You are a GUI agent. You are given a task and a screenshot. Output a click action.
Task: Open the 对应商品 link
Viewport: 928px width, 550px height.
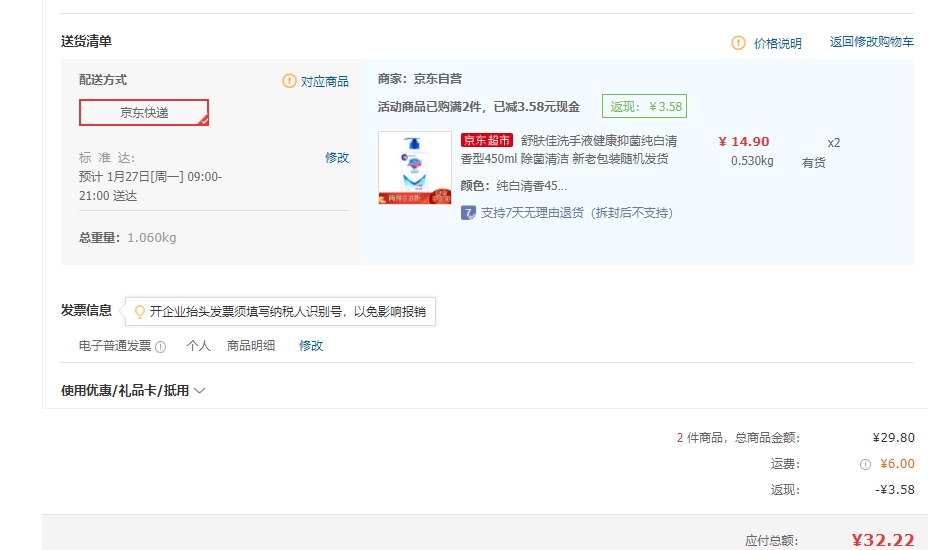pos(325,81)
